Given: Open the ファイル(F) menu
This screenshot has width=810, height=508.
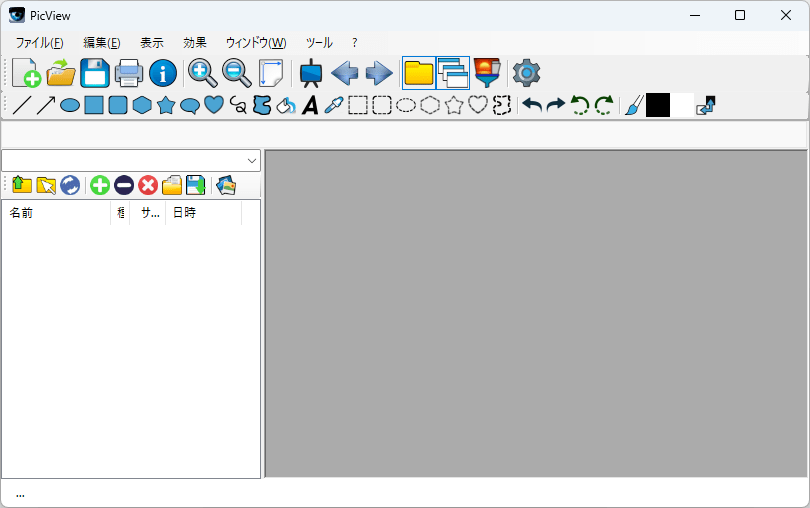Looking at the screenshot, I should [x=39, y=43].
